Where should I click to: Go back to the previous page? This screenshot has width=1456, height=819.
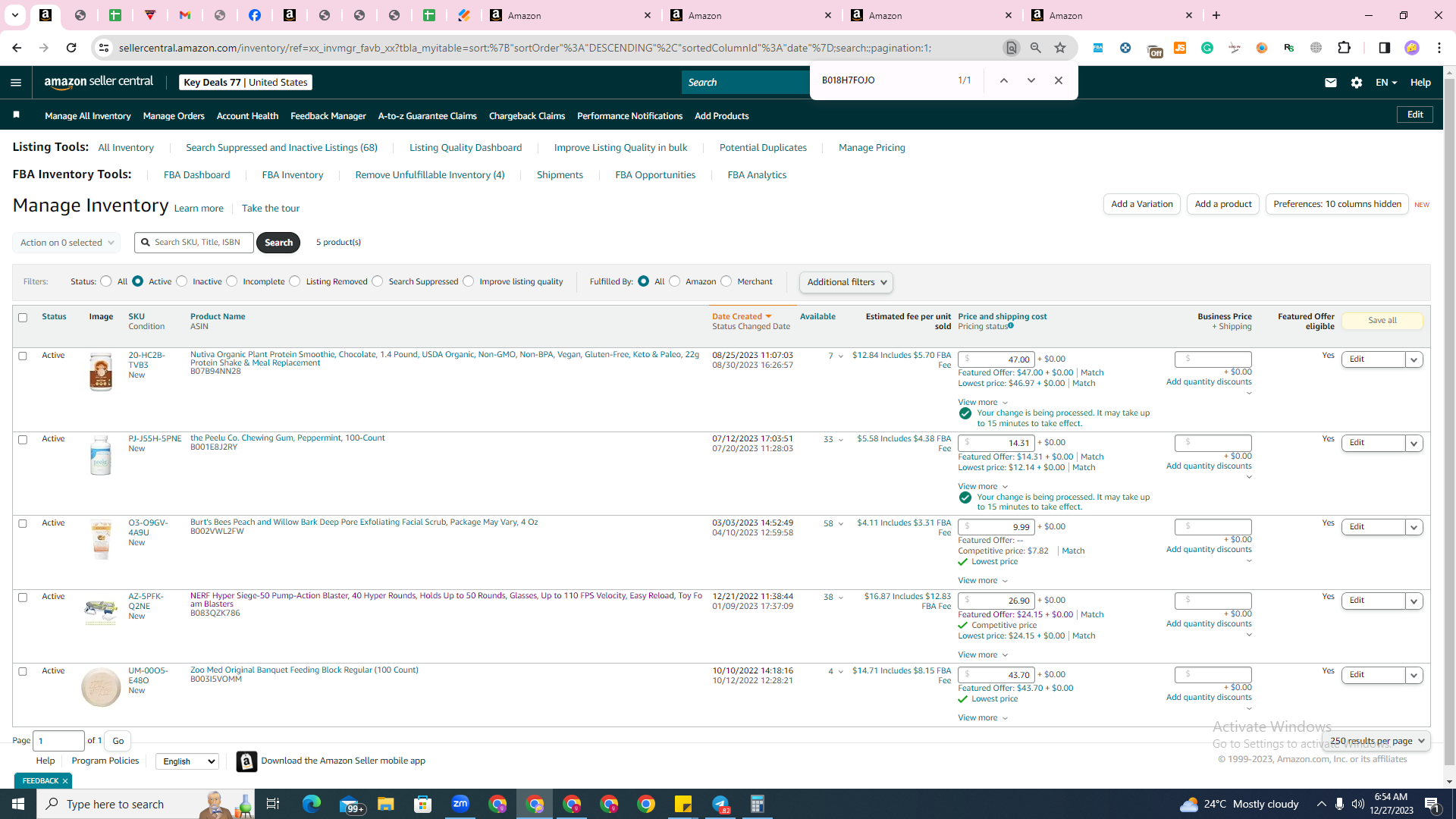pyautogui.click(x=17, y=48)
